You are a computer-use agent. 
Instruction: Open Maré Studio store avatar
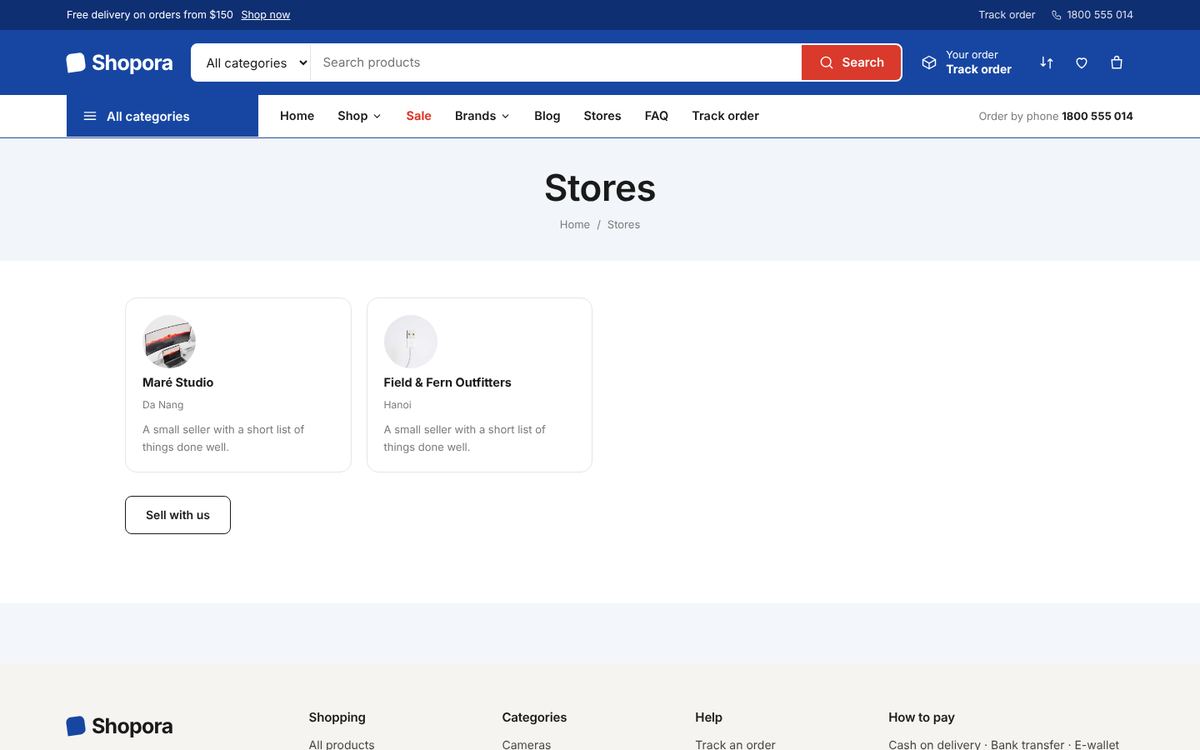169,342
